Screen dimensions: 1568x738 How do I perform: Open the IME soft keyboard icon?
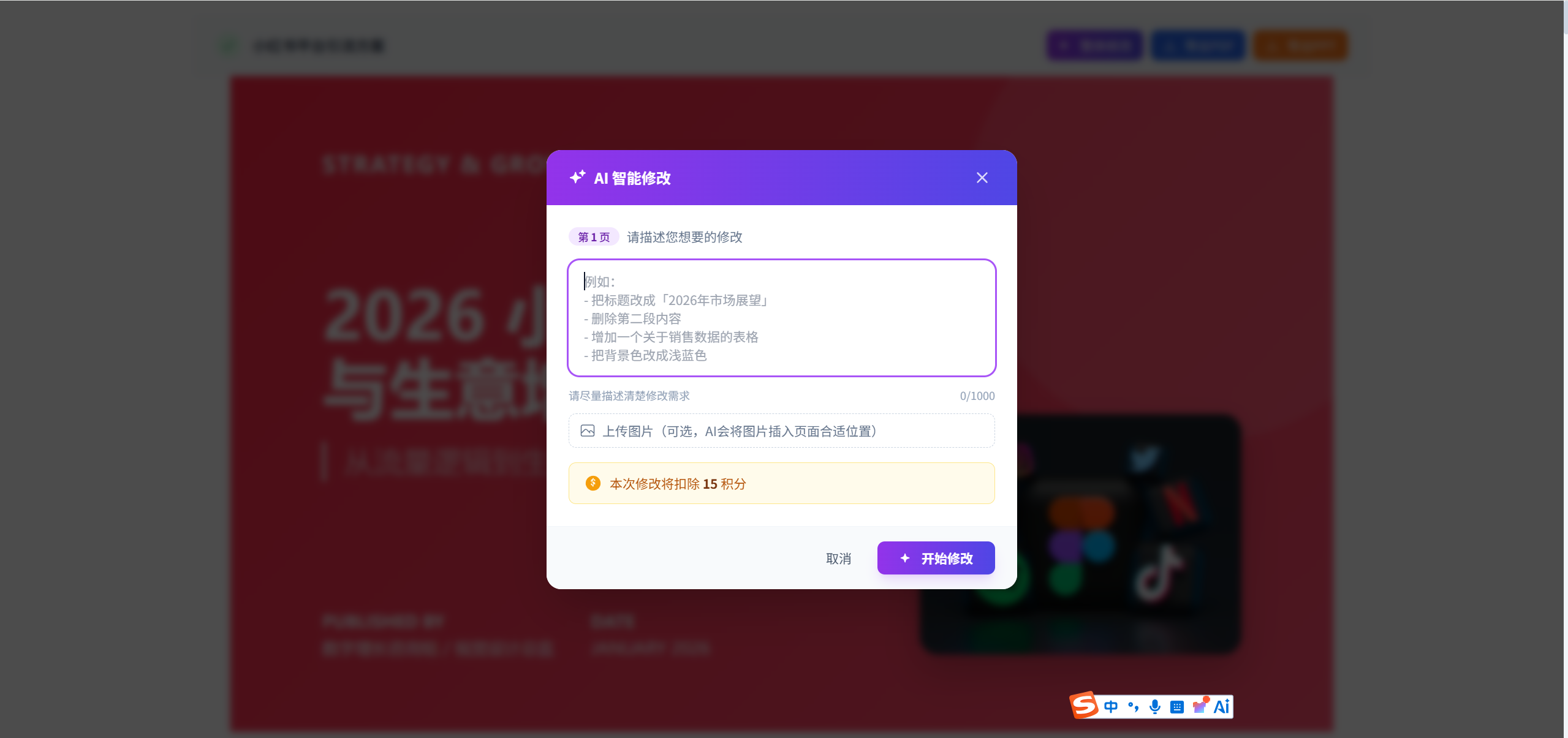[1177, 707]
